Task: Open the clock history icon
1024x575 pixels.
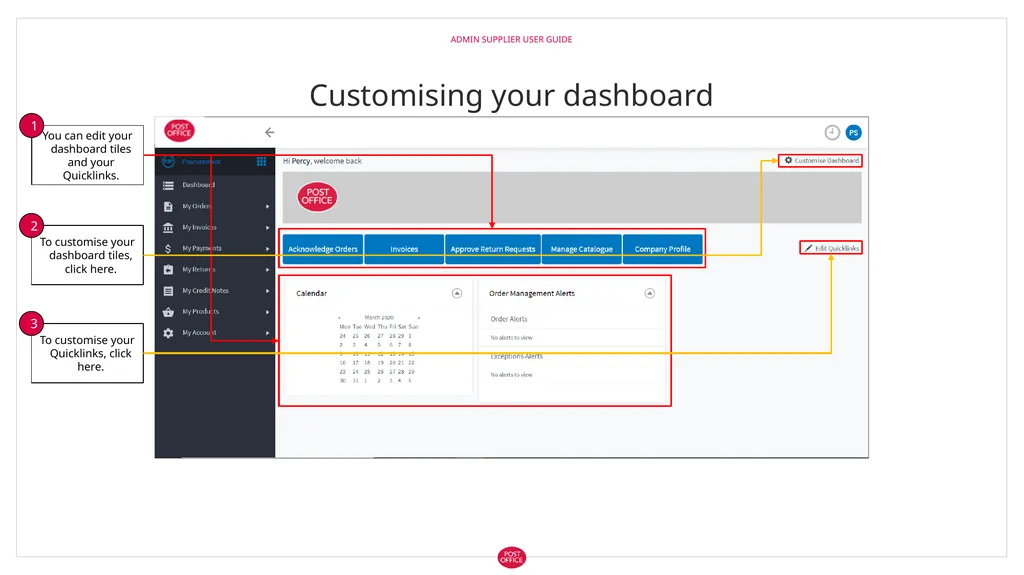Action: pyautogui.click(x=831, y=133)
